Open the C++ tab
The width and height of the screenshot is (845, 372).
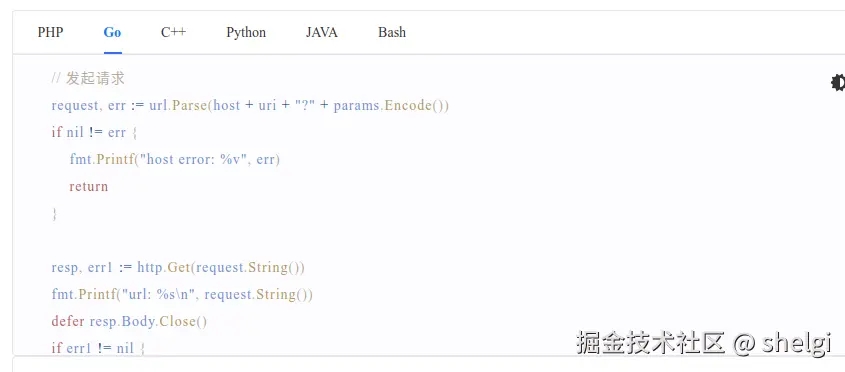click(174, 32)
